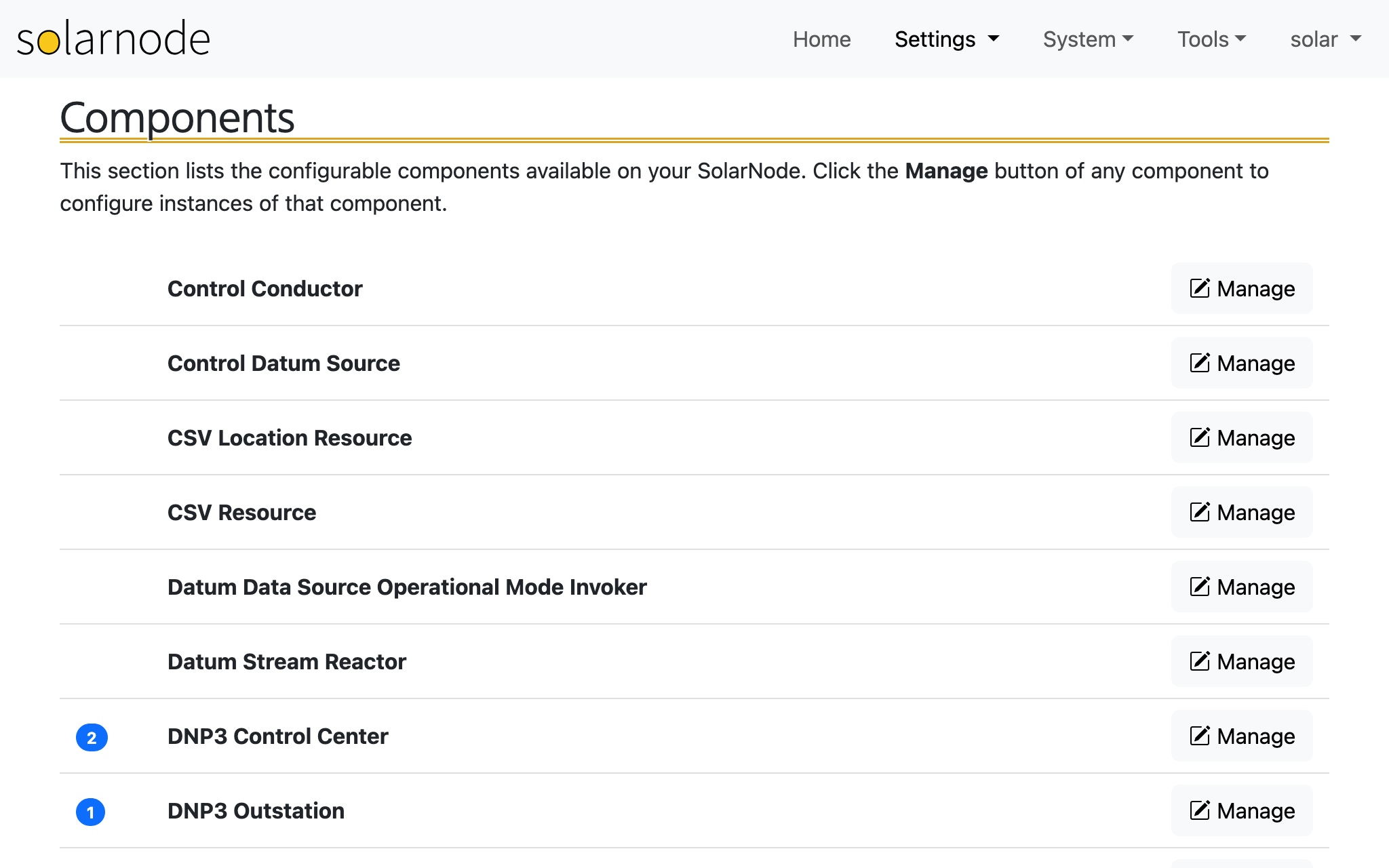Select the CSV Location Resource label
This screenshot has width=1389, height=868.
click(x=290, y=438)
